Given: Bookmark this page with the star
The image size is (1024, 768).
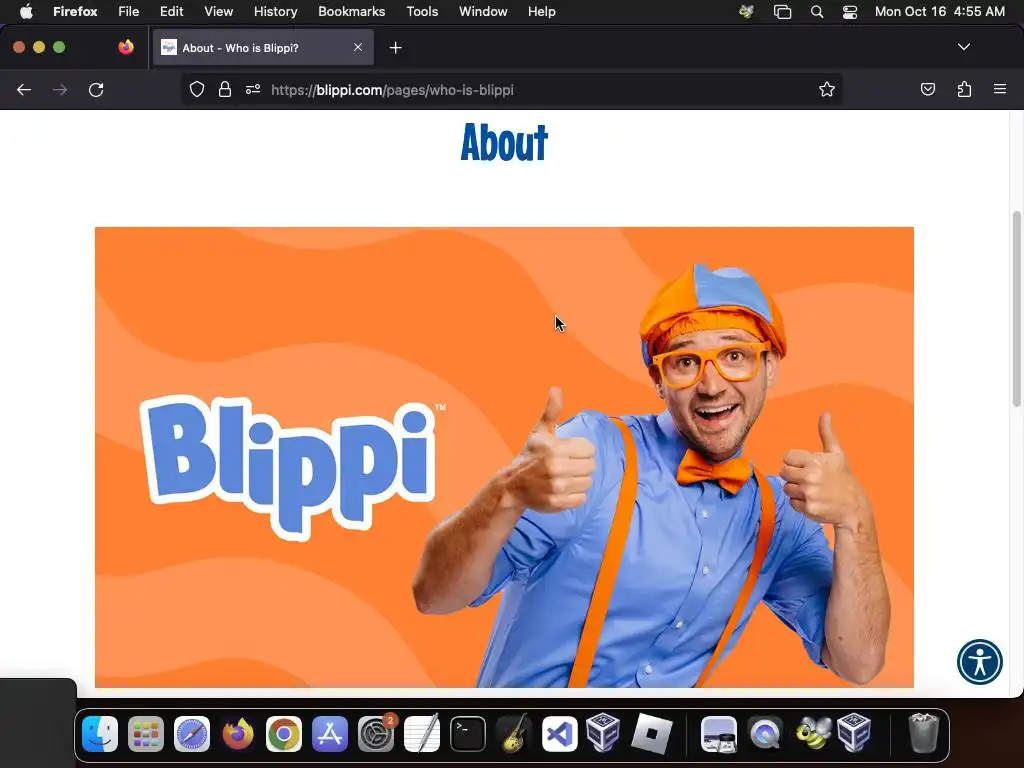Looking at the screenshot, I should click(827, 89).
